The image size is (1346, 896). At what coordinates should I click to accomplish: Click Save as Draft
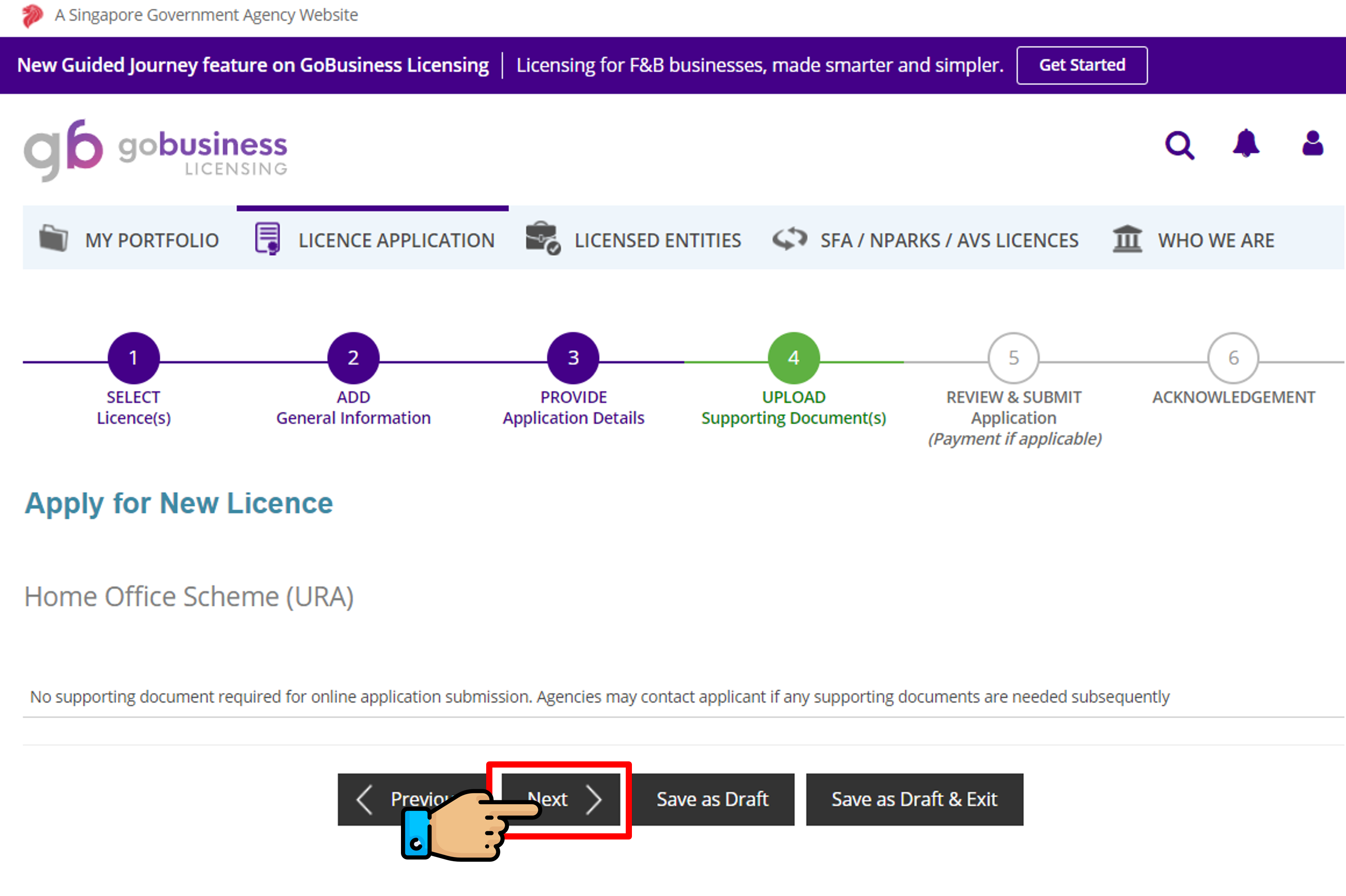coord(712,799)
